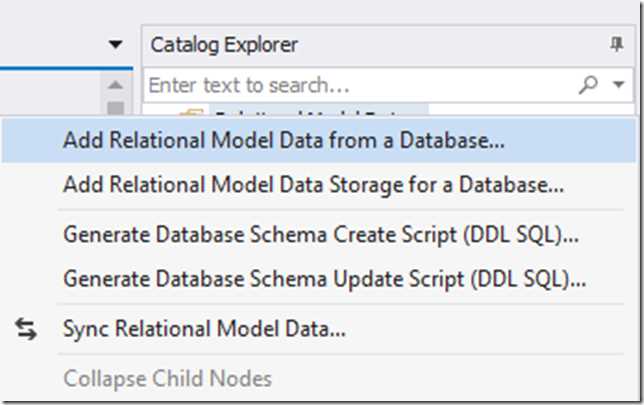This screenshot has width=644, height=405.
Task: Click the Catalog Explorer panel title
Action: pos(224,44)
